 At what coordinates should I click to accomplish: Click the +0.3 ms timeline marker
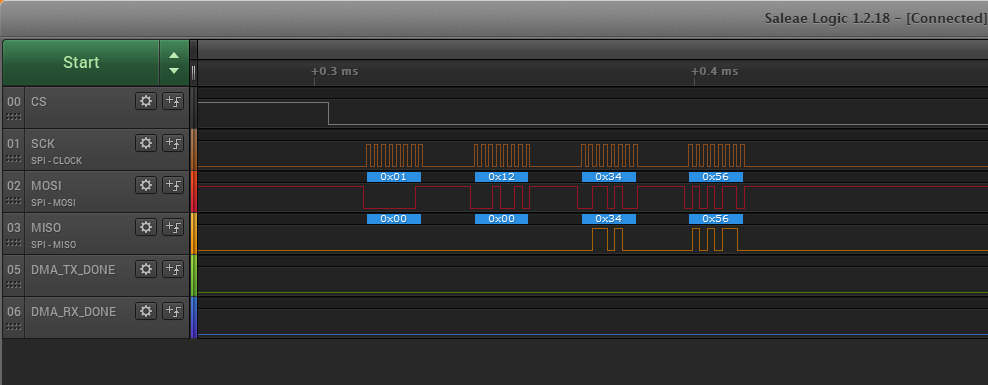pos(335,71)
